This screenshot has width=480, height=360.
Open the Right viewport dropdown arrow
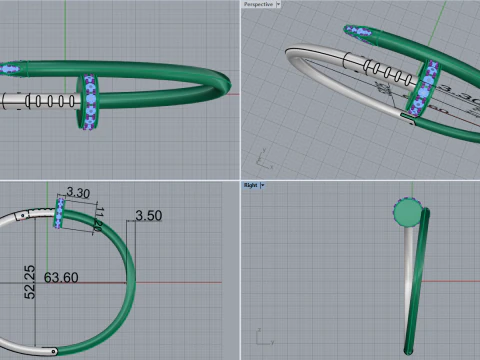click(x=262, y=185)
